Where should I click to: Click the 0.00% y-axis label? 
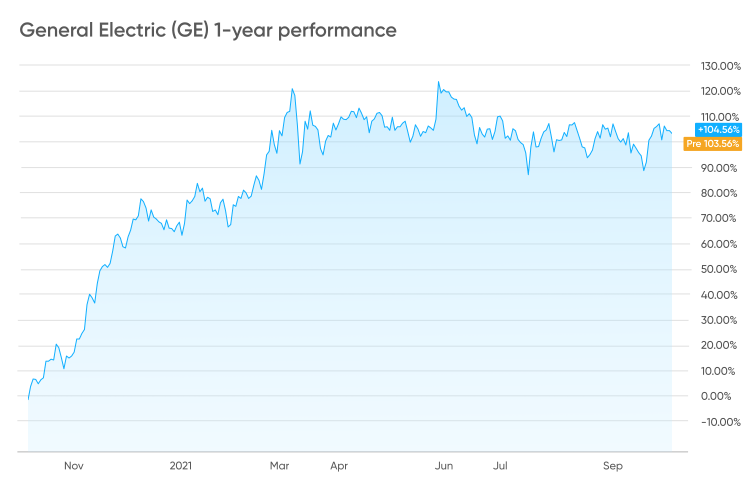tap(716, 396)
